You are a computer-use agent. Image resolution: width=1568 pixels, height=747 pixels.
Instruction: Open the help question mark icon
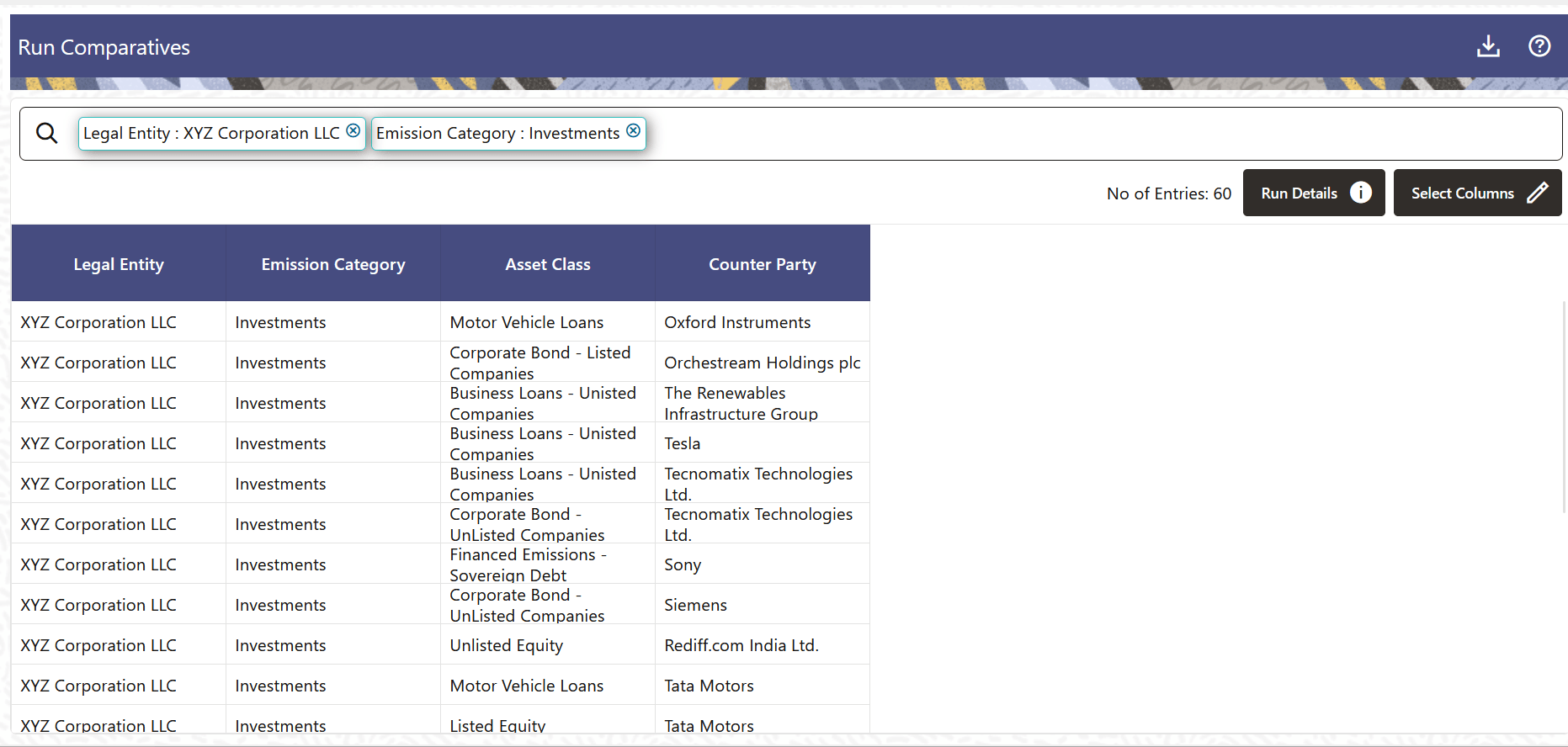1539,46
